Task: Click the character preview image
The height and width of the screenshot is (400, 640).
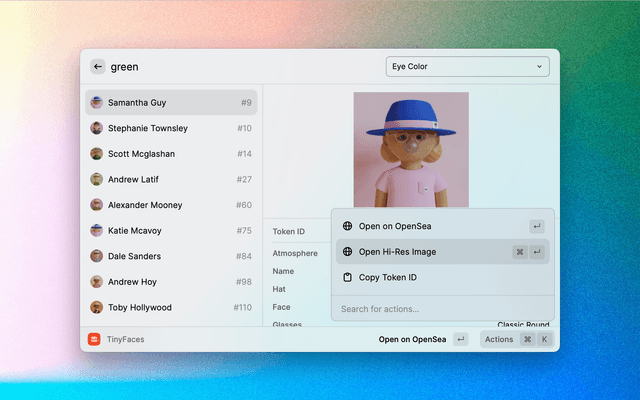Action: (x=410, y=149)
